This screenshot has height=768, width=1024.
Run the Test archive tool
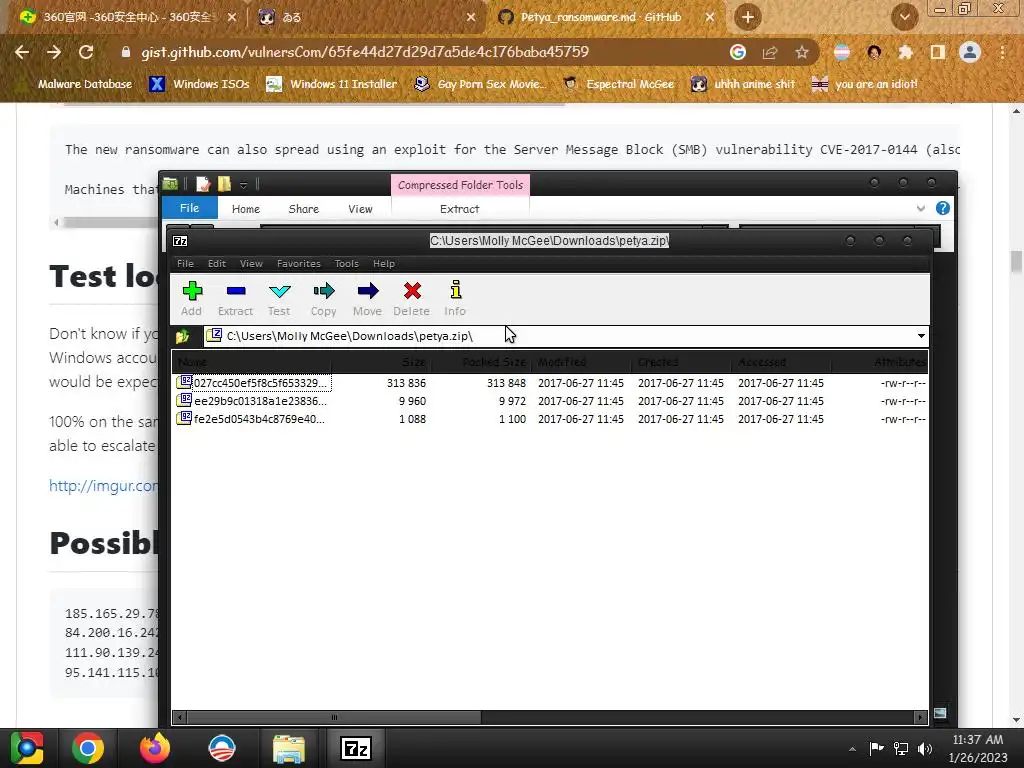click(x=279, y=298)
